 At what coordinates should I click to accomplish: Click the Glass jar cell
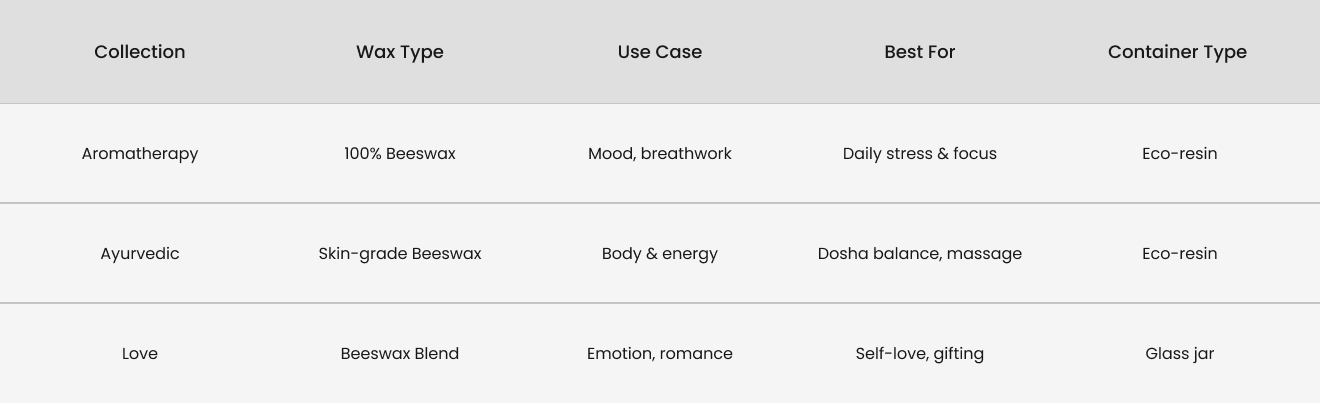(1180, 353)
